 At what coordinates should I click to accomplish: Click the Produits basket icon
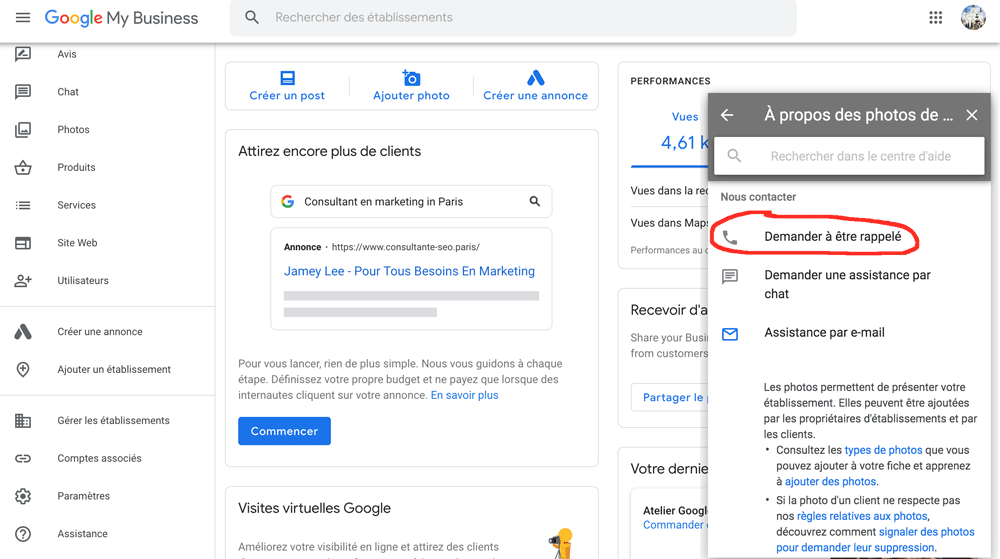pos(23,167)
